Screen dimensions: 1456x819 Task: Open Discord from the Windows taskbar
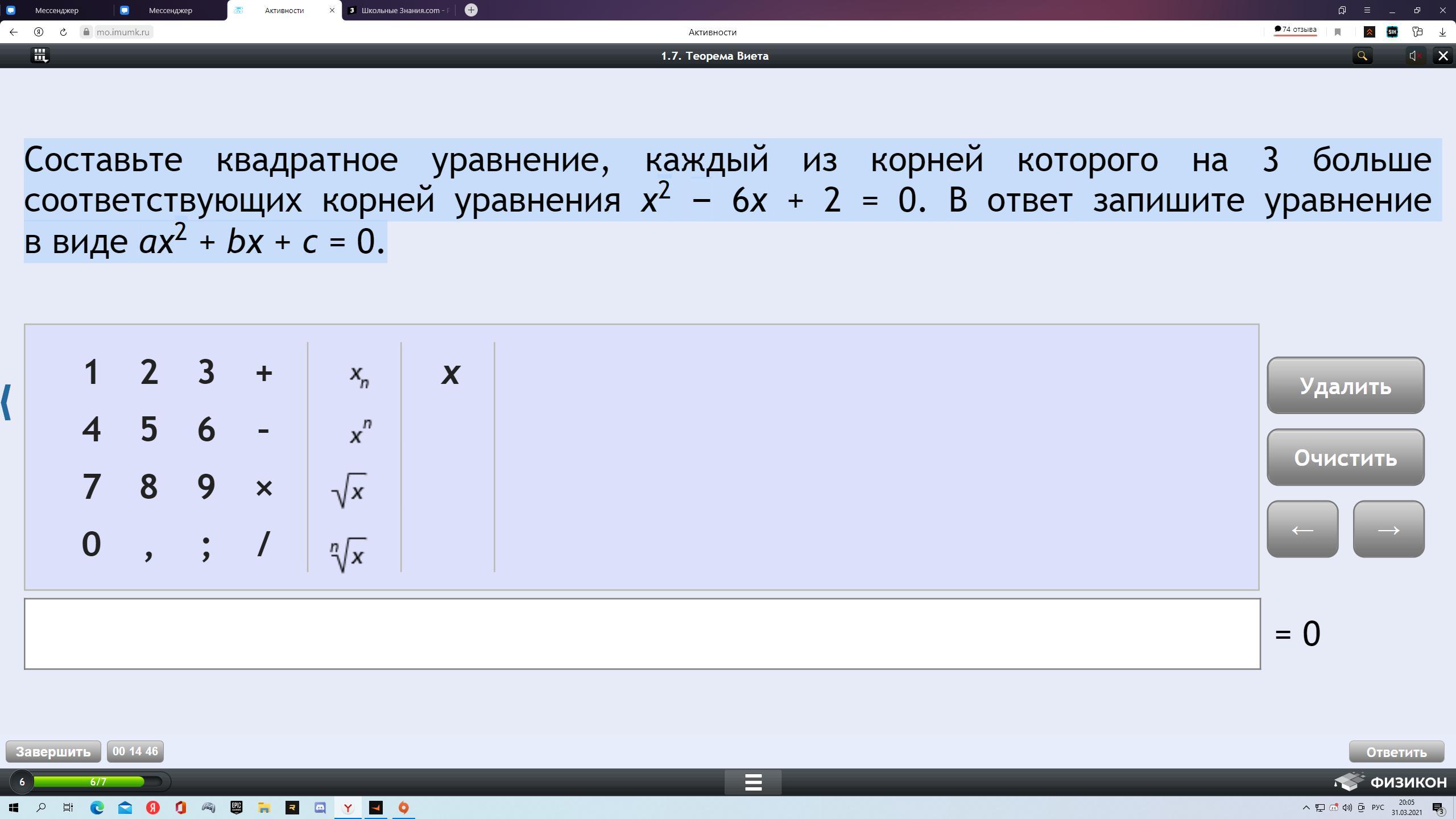[x=320, y=808]
